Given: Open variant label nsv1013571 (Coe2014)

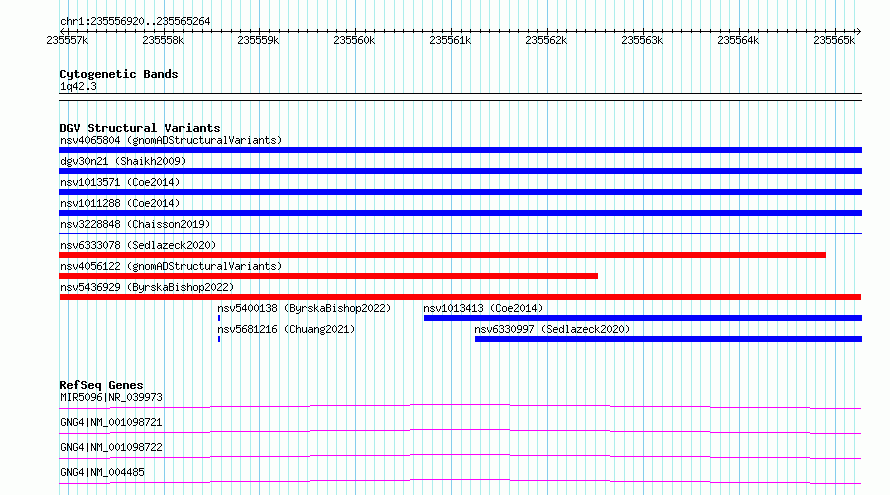Looking at the screenshot, I should coord(120,182).
